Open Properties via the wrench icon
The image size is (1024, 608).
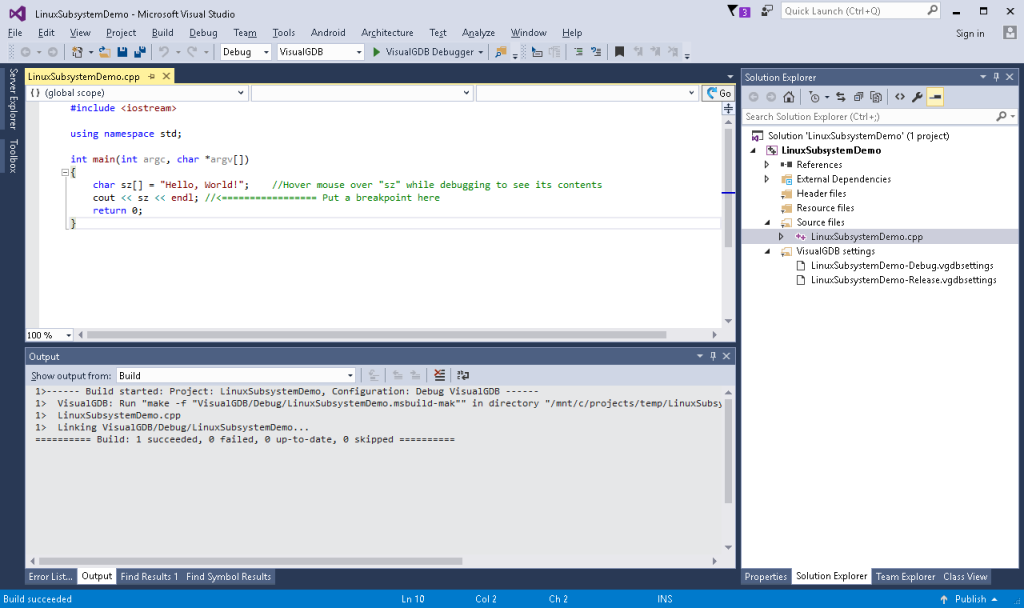917,96
